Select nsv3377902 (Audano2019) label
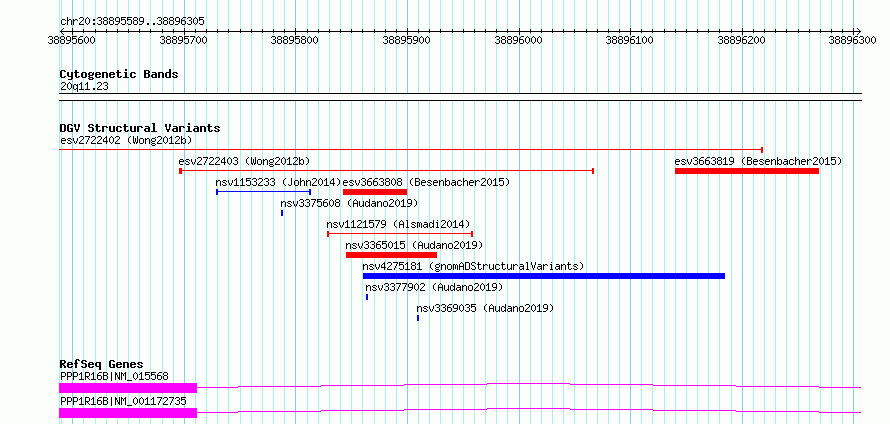 pyautogui.click(x=434, y=287)
